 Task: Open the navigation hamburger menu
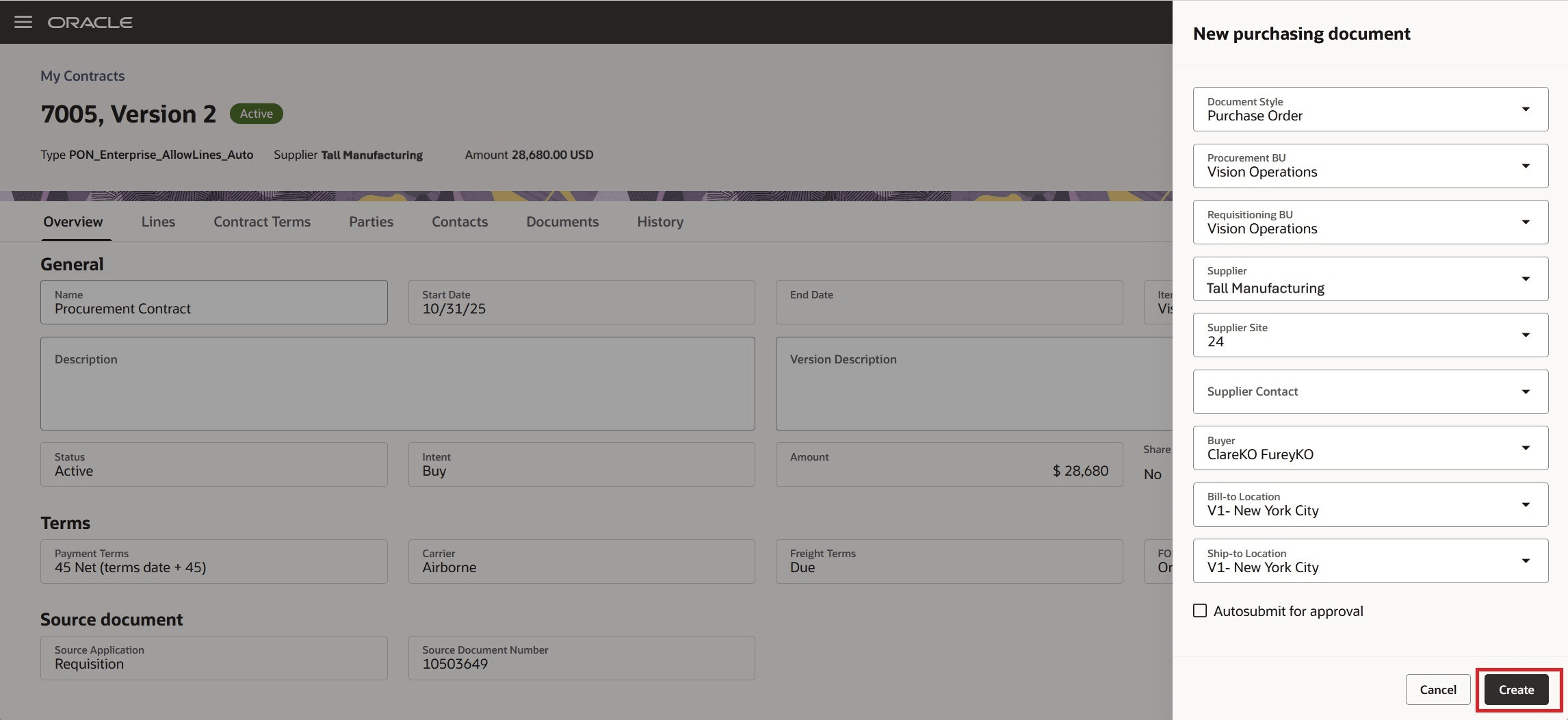pyautogui.click(x=23, y=21)
